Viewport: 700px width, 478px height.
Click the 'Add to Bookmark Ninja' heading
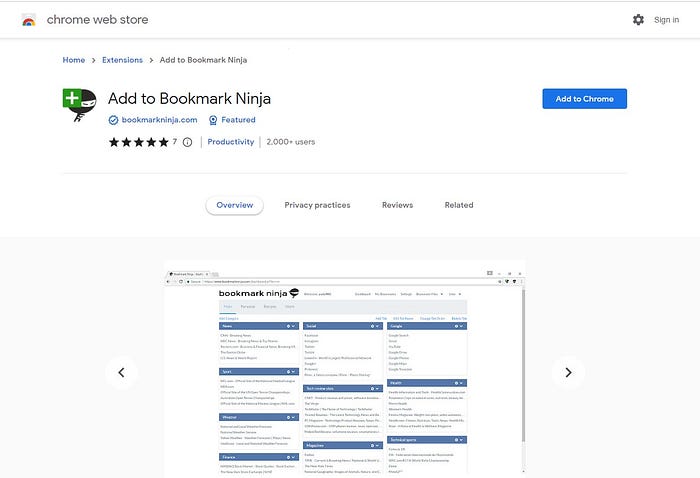[x=189, y=98]
